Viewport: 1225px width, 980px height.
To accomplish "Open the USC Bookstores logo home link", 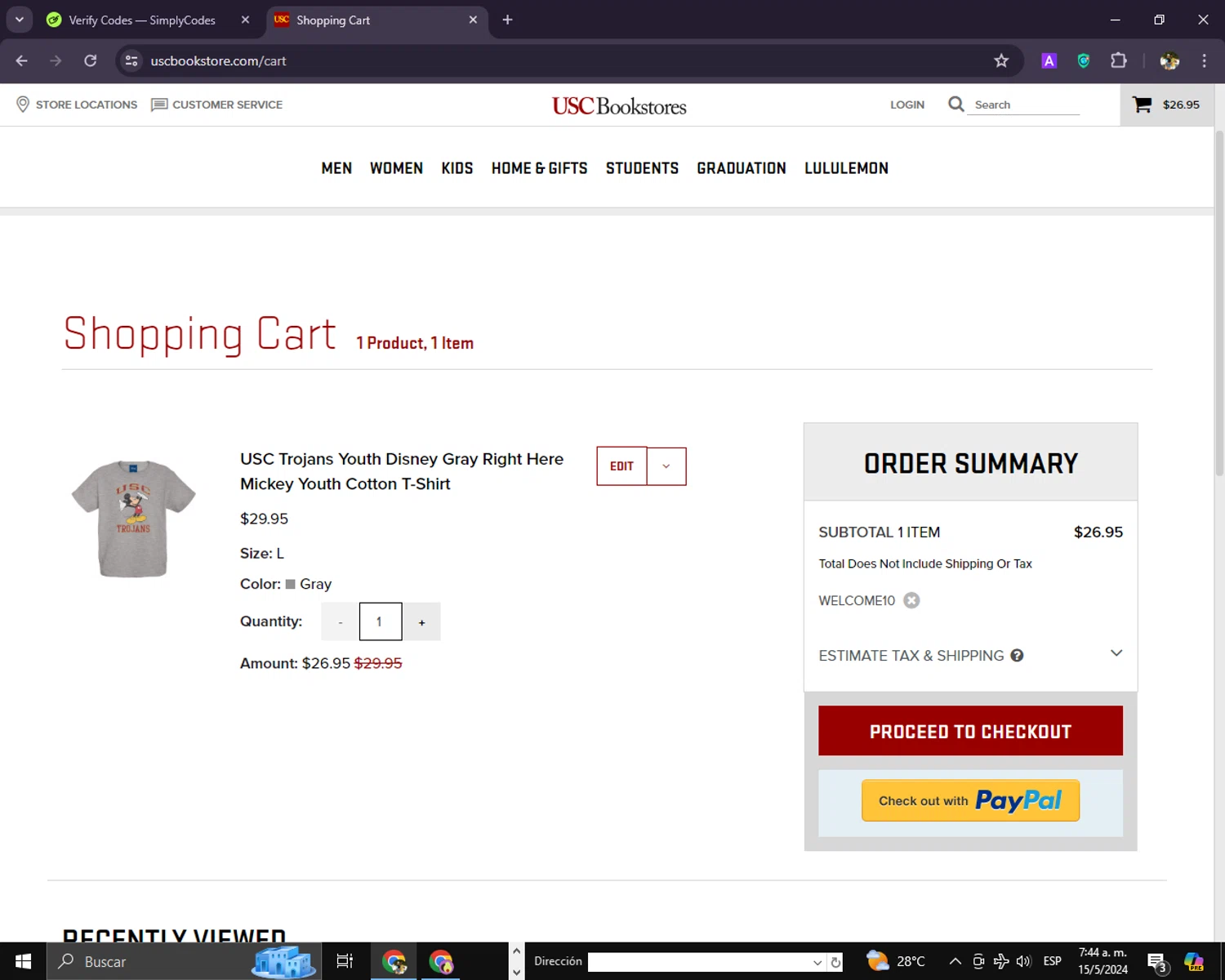I will tap(619, 106).
